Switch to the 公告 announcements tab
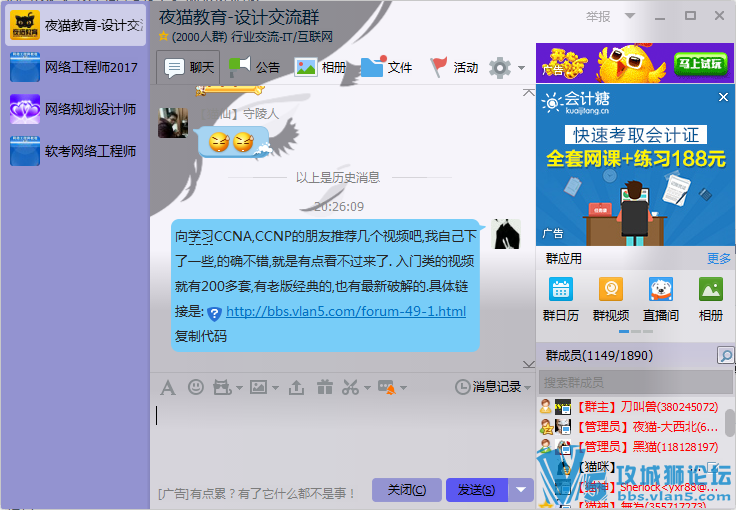 pos(254,68)
